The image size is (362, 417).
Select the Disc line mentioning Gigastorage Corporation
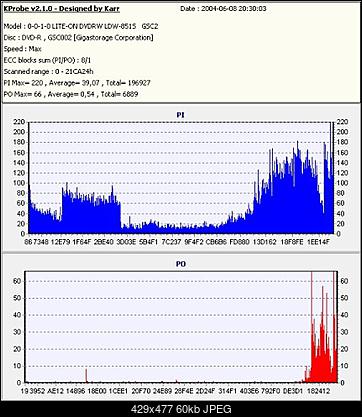78,38
